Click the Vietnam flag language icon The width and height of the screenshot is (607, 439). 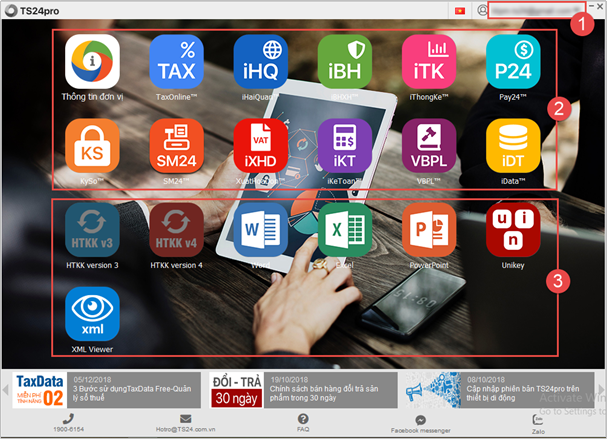tap(460, 11)
